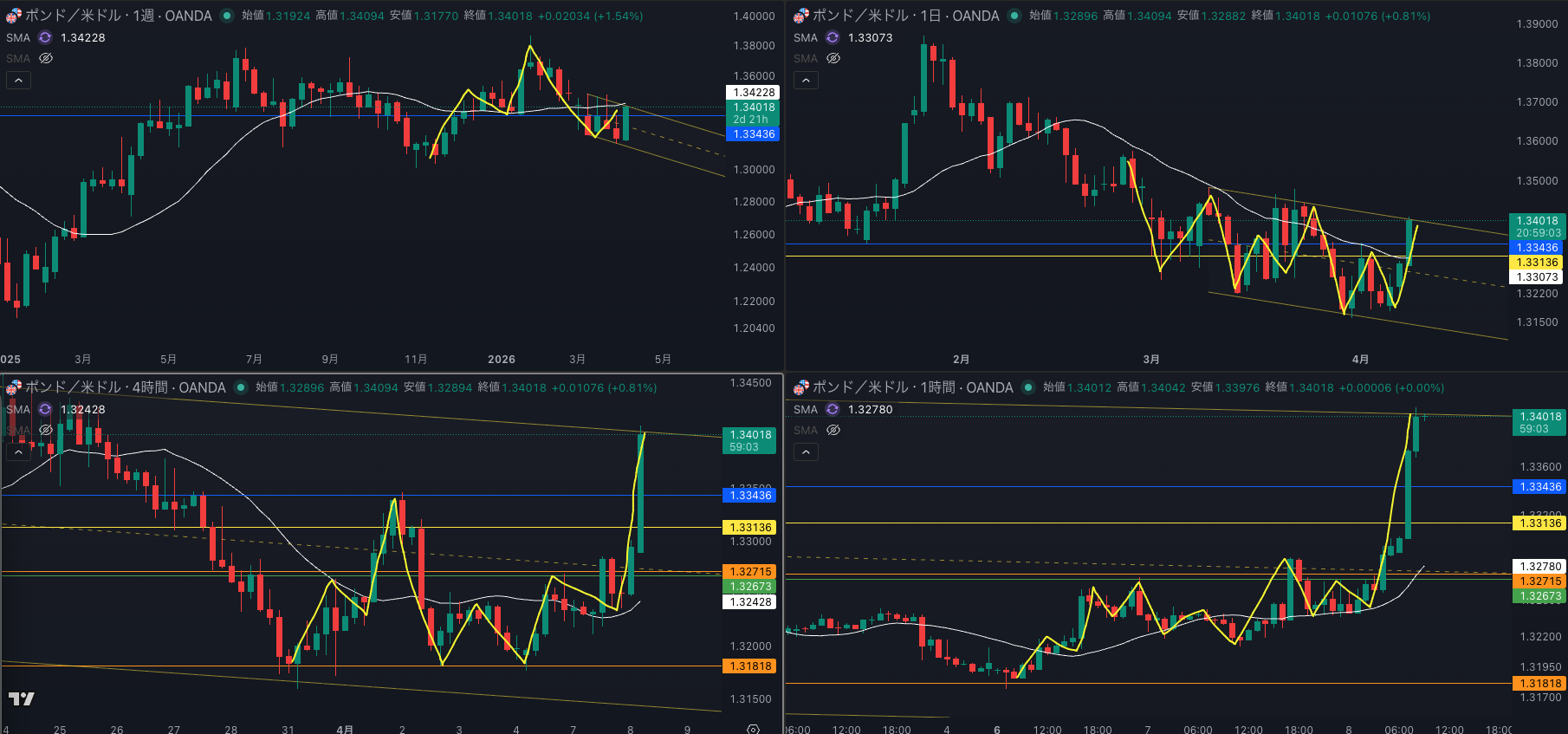Viewport: 1568px width, 734px height.
Task: Collapse the indicator legend on weekly chart
Action: 18,80
